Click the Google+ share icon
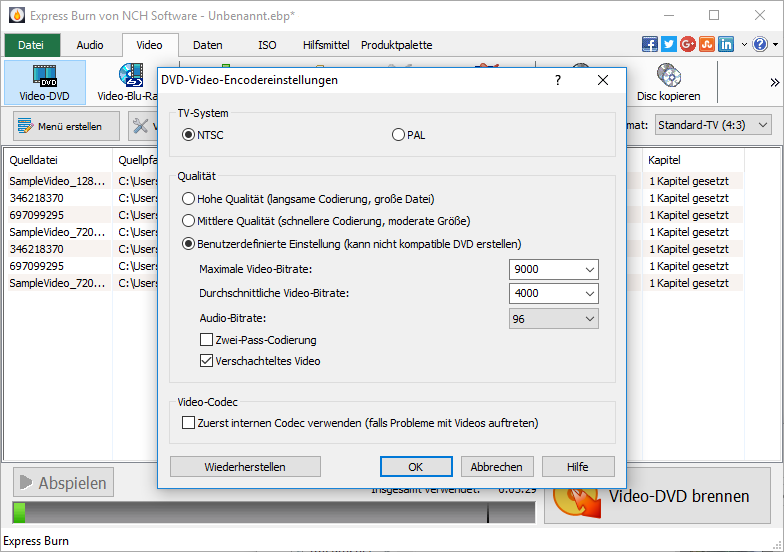The image size is (784, 552). click(688, 44)
